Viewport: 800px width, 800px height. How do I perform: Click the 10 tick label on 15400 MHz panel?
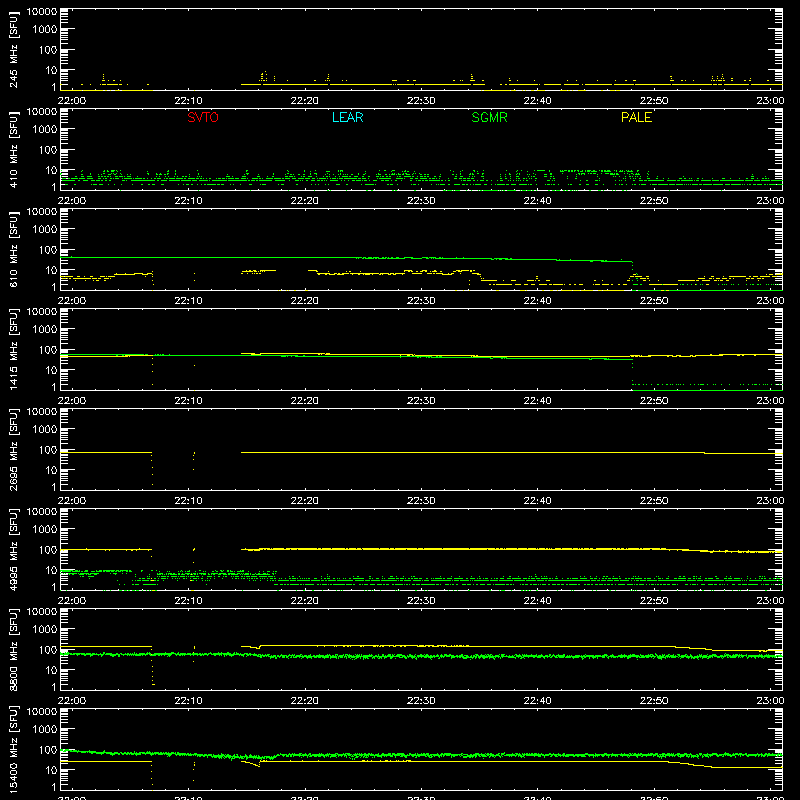pos(51,770)
